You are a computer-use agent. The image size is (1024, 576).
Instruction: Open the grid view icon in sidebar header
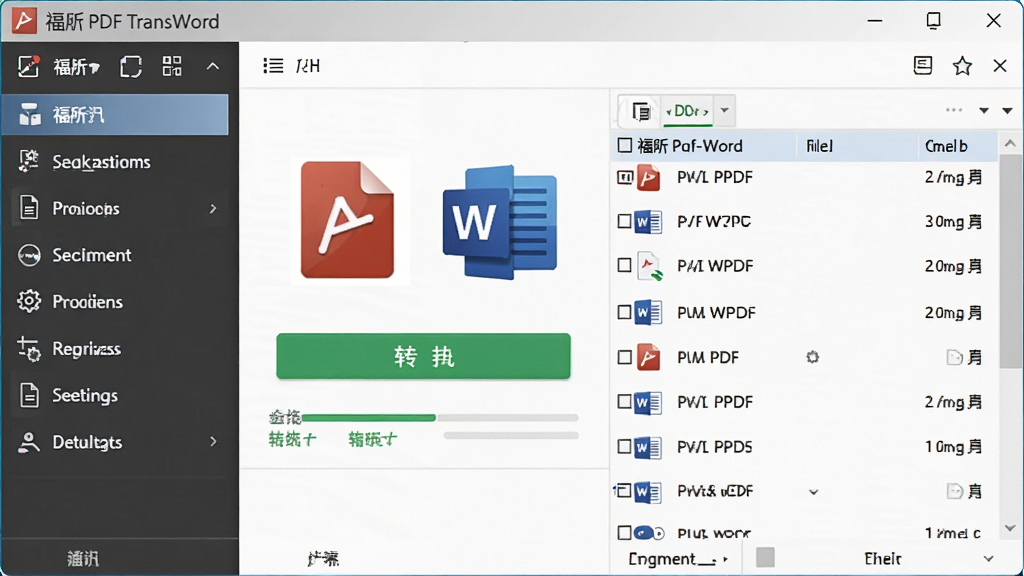(x=172, y=66)
